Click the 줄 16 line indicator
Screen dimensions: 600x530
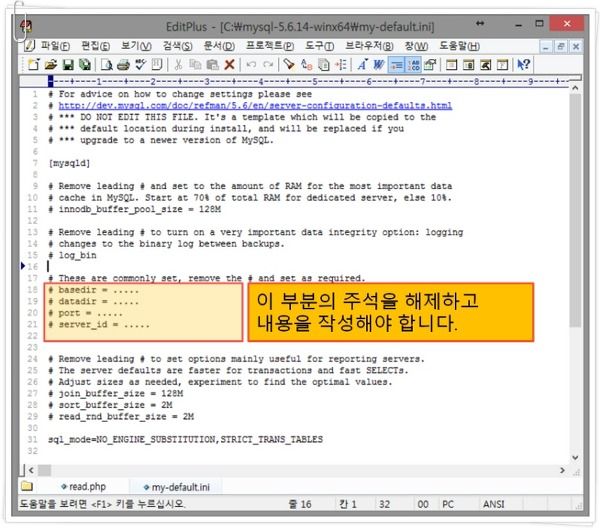[300, 504]
